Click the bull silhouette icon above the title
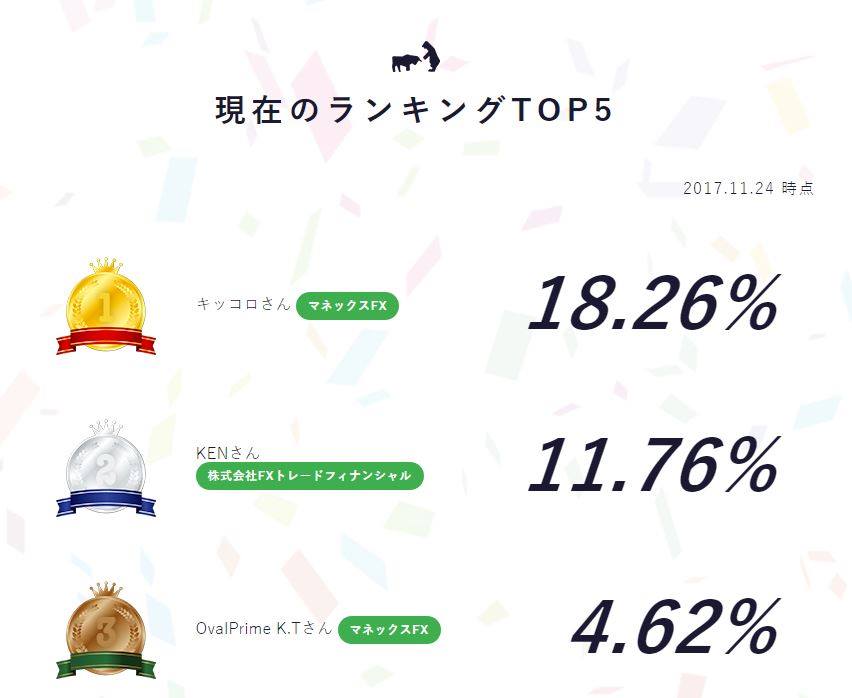 tap(405, 63)
